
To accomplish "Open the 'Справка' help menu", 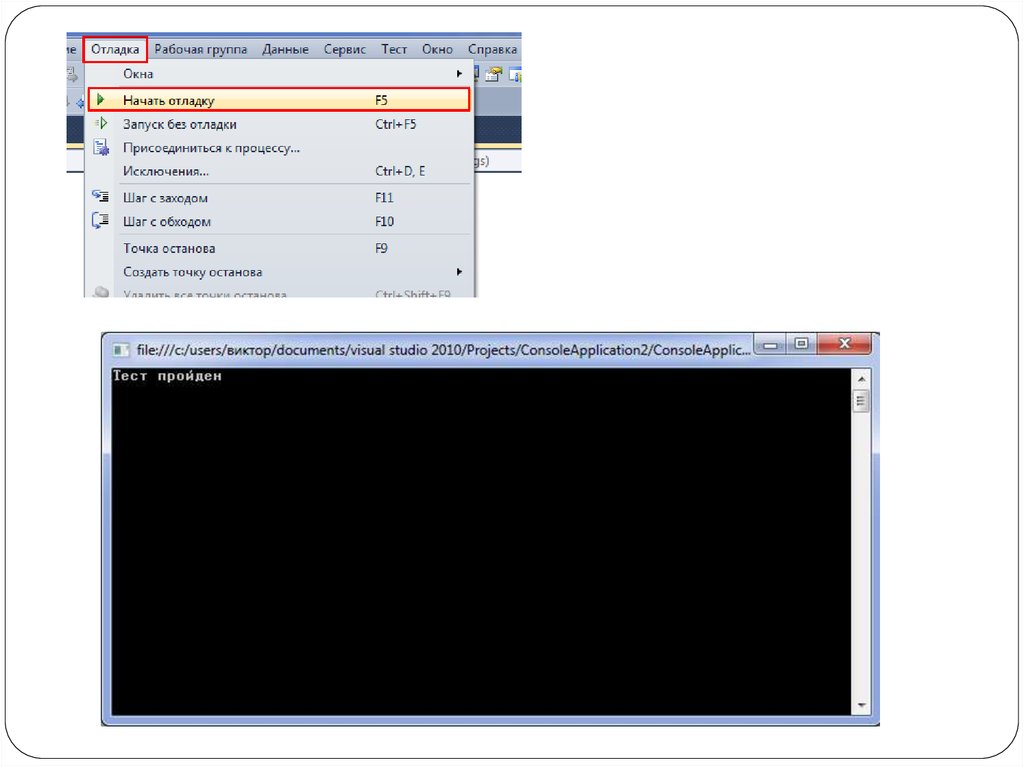I will tap(492, 49).
